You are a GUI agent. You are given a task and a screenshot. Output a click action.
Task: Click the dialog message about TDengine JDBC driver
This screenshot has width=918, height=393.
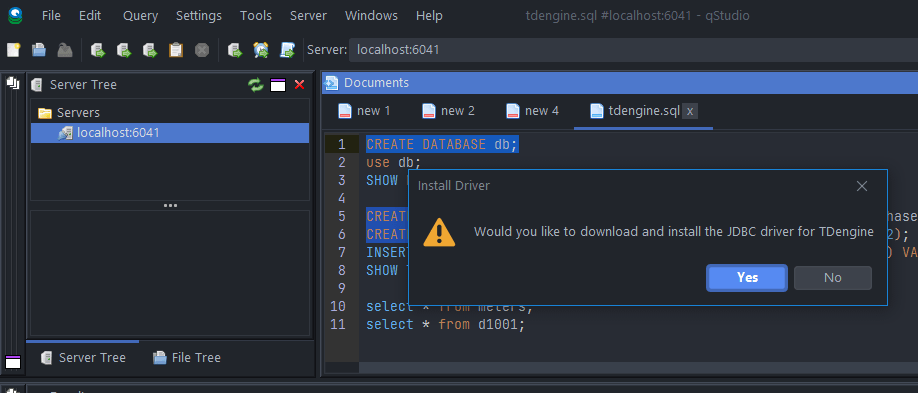tap(674, 232)
